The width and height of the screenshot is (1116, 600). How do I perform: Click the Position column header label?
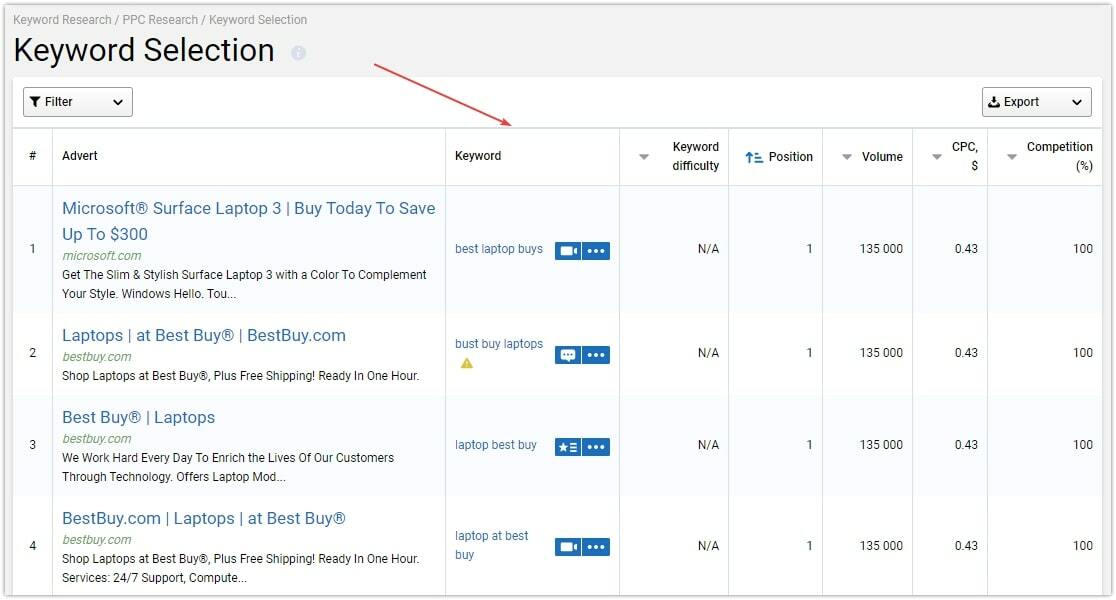pyautogui.click(x=791, y=157)
